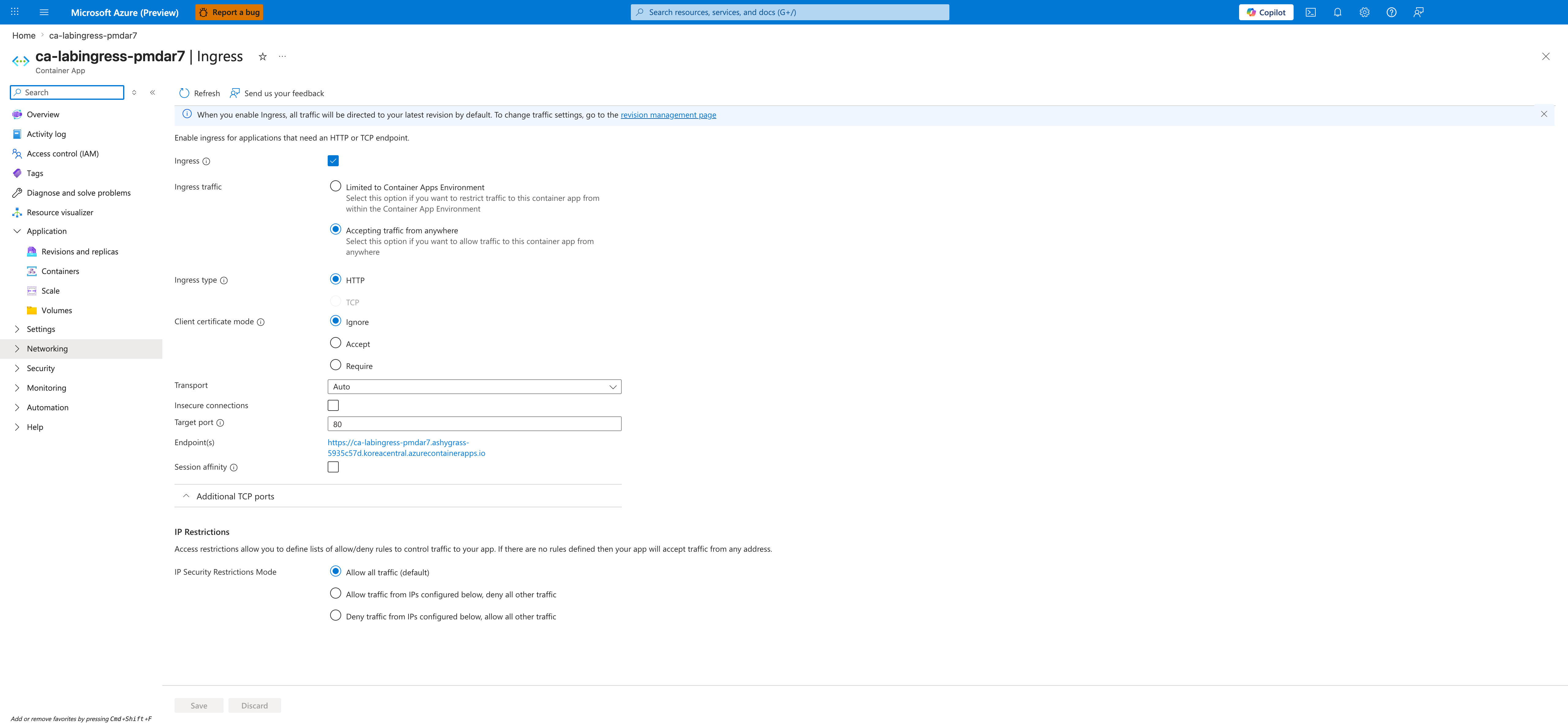
Task: Expand the Security group in sidebar
Action: tap(17, 368)
